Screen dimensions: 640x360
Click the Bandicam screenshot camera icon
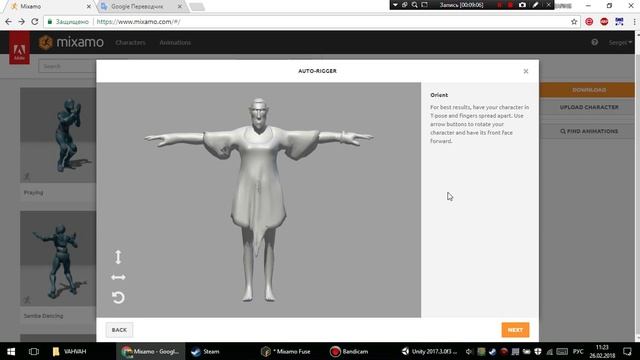[522, 5]
